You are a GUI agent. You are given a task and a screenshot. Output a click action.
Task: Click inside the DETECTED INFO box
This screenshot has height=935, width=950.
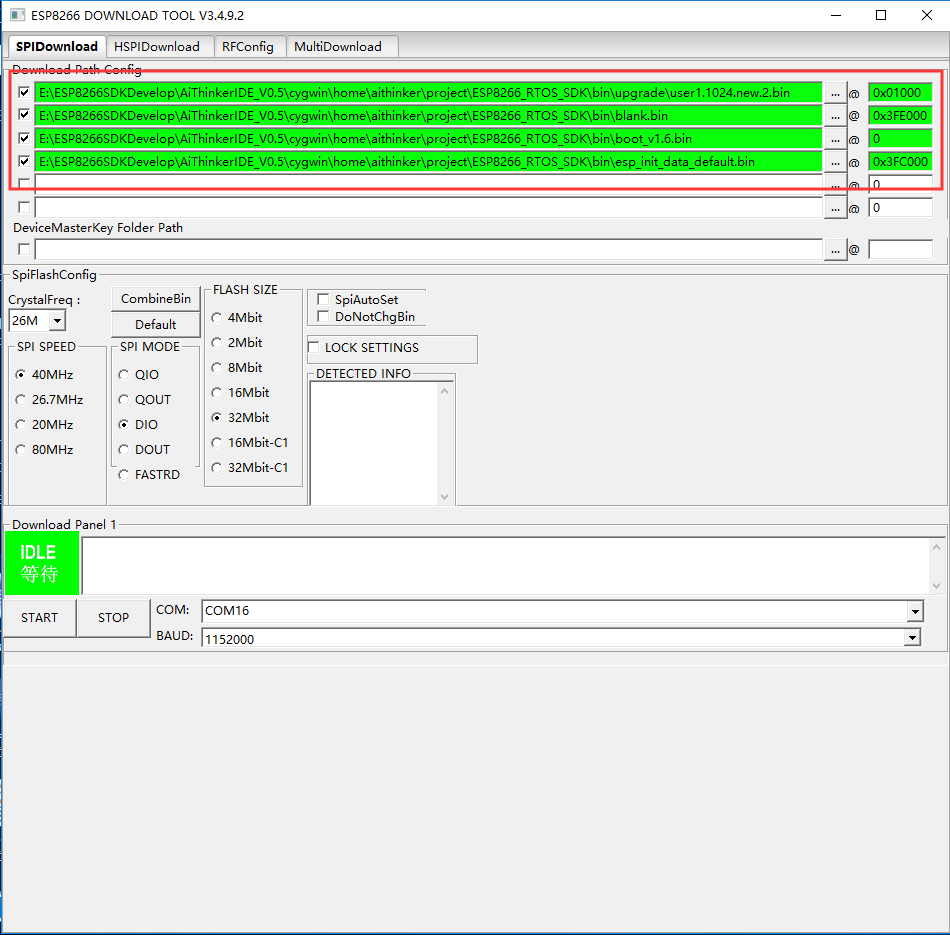[x=374, y=442]
